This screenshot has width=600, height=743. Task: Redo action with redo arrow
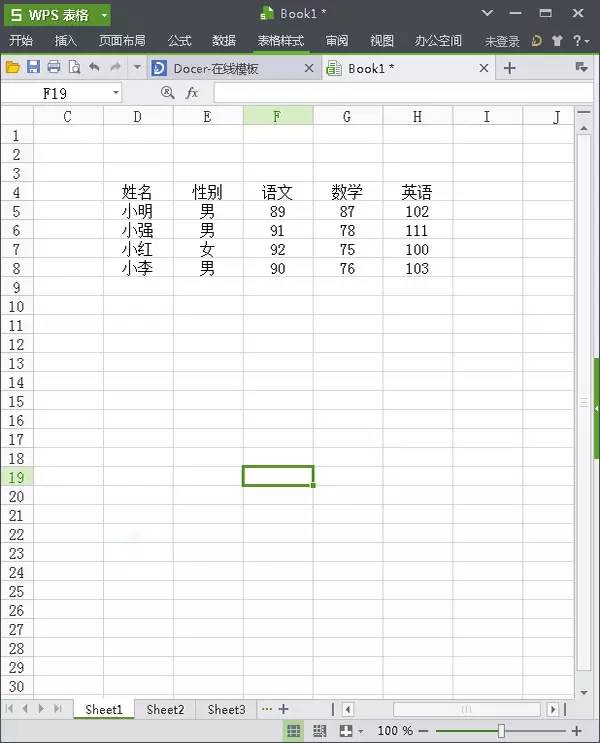coord(115,67)
